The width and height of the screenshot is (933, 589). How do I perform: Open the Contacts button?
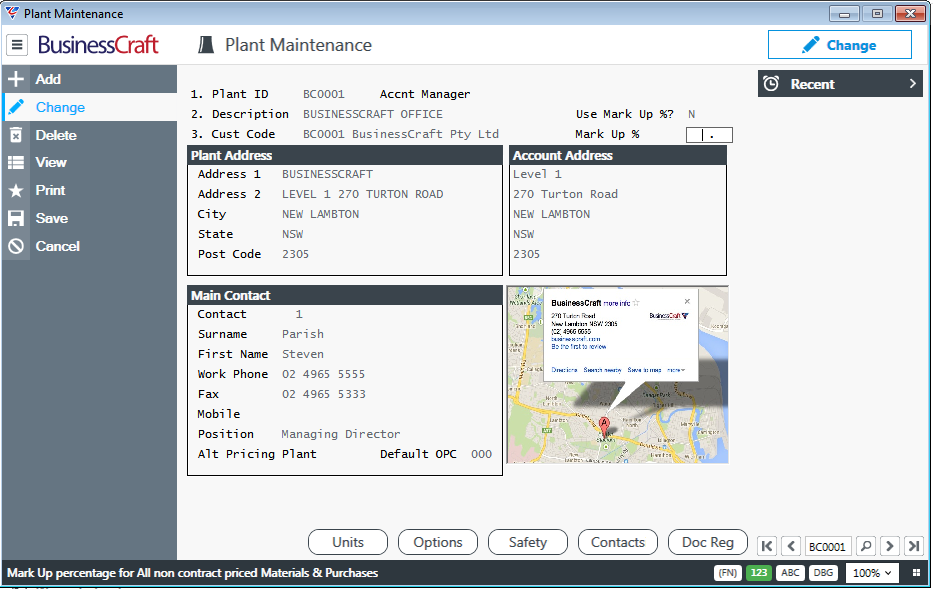(x=618, y=542)
